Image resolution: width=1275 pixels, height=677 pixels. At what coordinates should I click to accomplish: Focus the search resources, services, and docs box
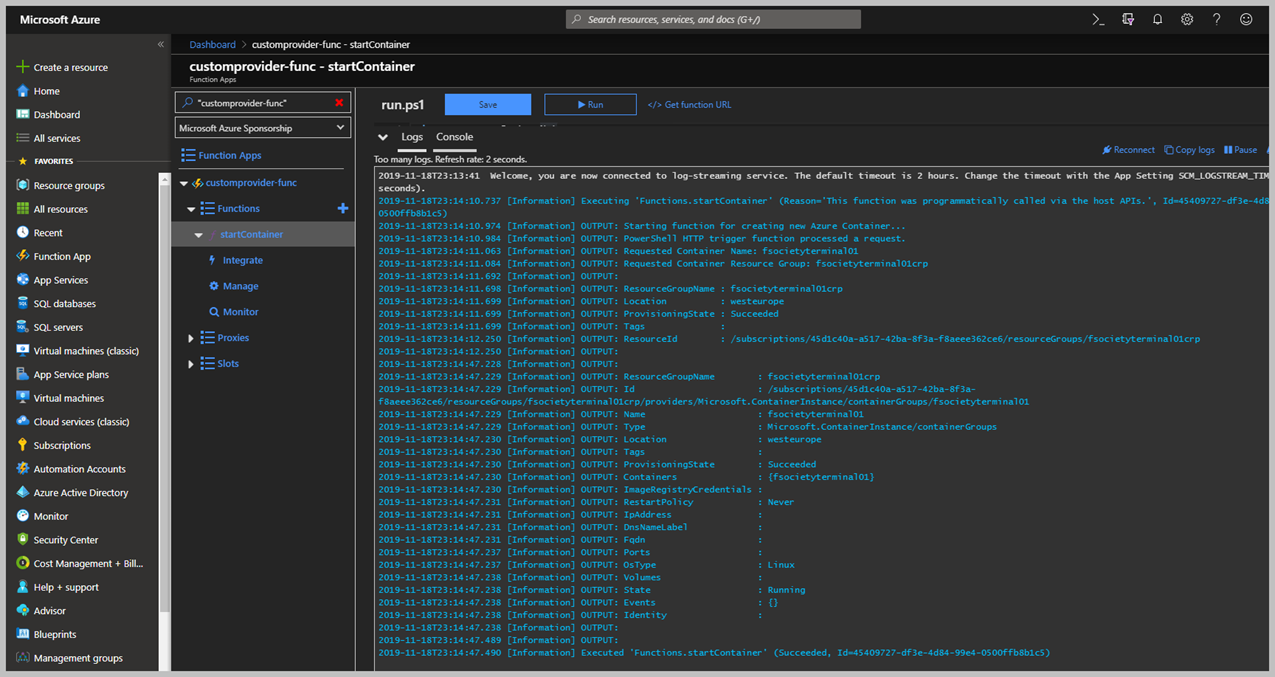click(713, 19)
